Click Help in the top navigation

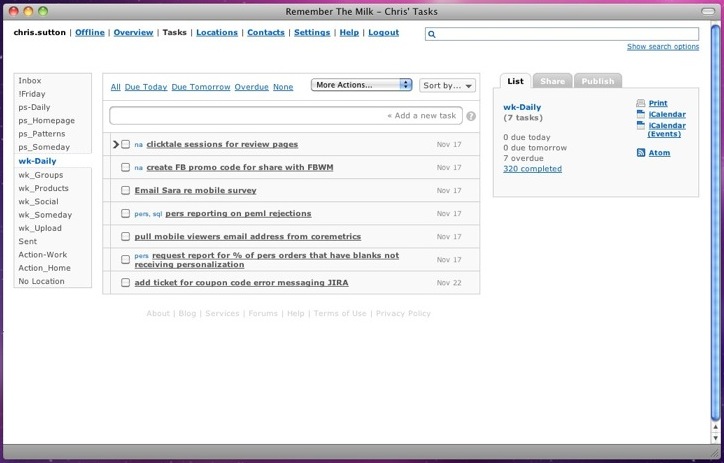(x=349, y=32)
